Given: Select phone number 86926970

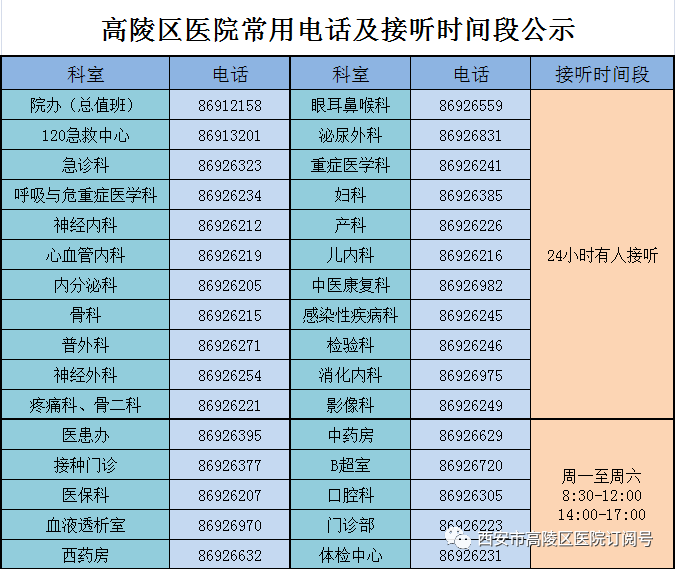Looking at the screenshot, I should [230, 526].
